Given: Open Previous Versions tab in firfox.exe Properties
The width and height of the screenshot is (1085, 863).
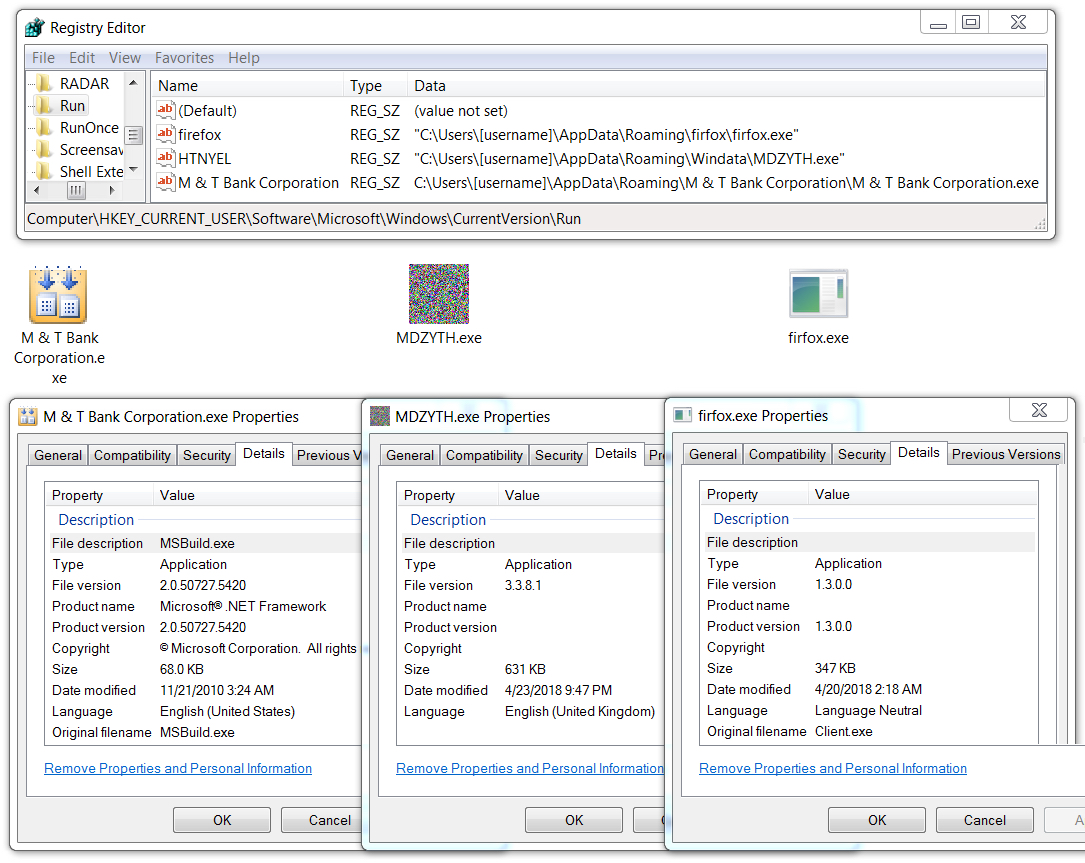Looking at the screenshot, I should [x=1005, y=454].
